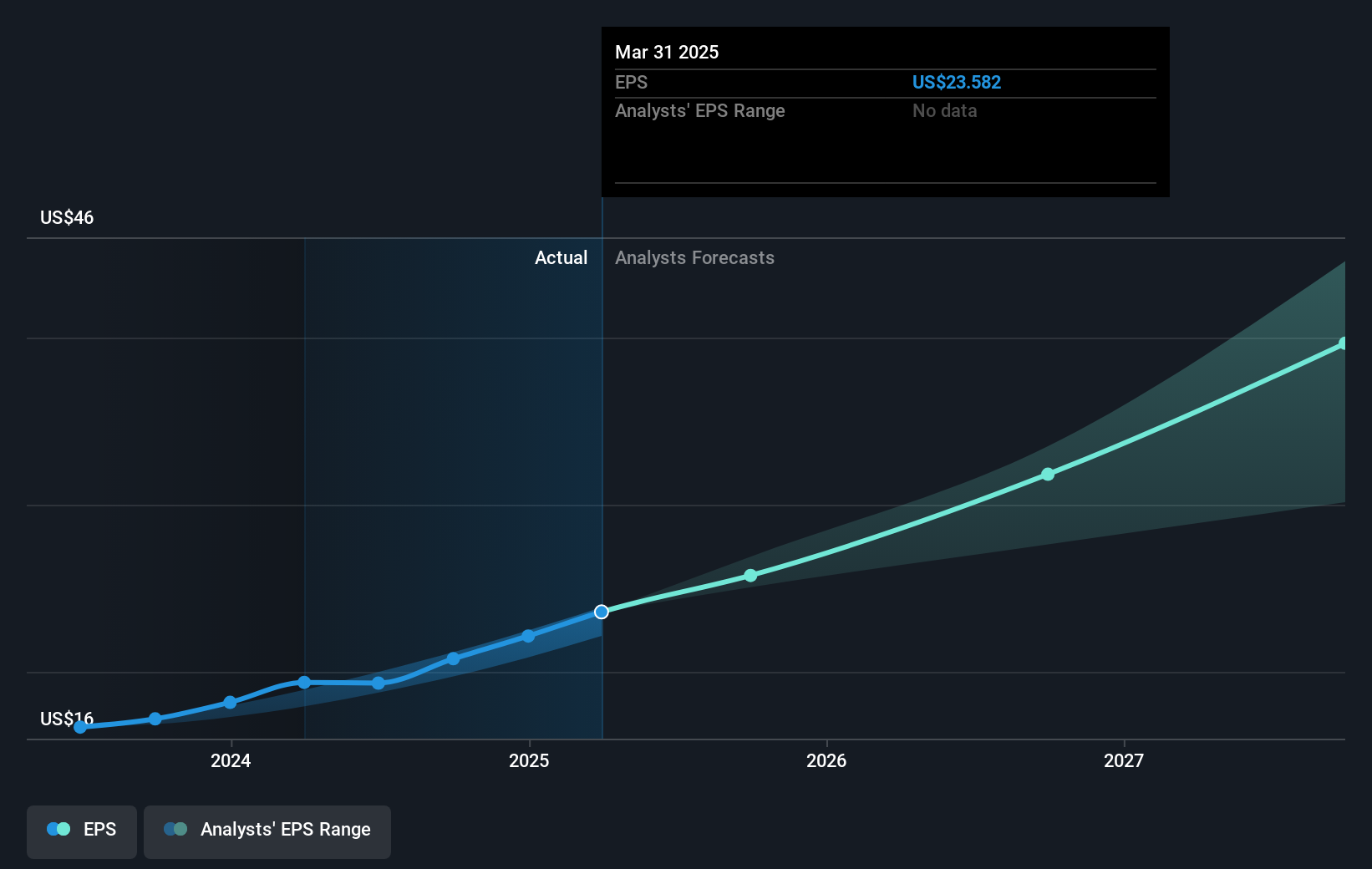The width and height of the screenshot is (1372, 869).
Task: Select the EPS forecast point near late 2026
Action: click(x=1048, y=475)
